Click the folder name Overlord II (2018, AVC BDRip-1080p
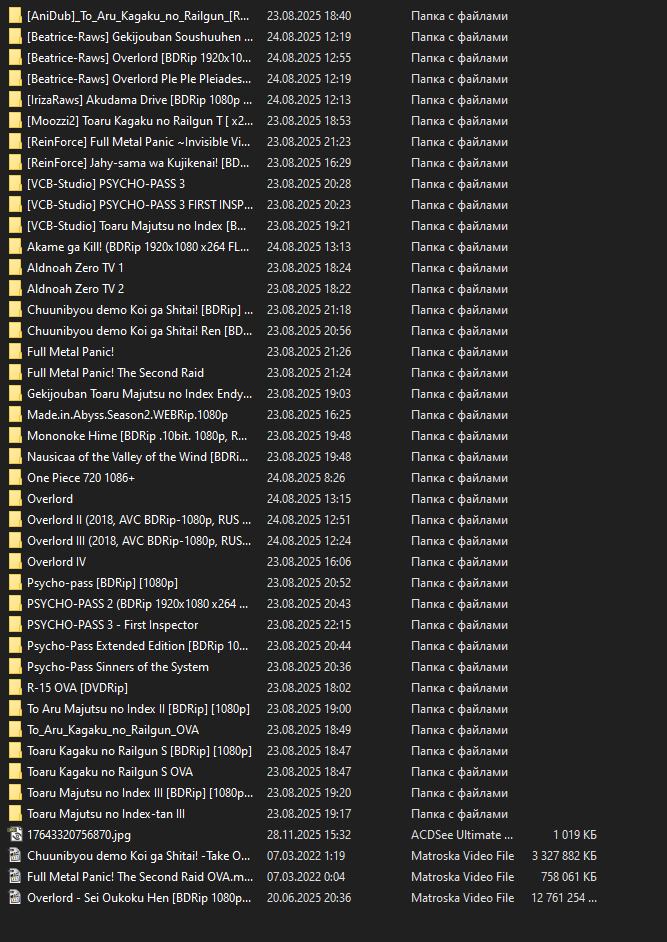This screenshot has height=942, width=667. 139,520
